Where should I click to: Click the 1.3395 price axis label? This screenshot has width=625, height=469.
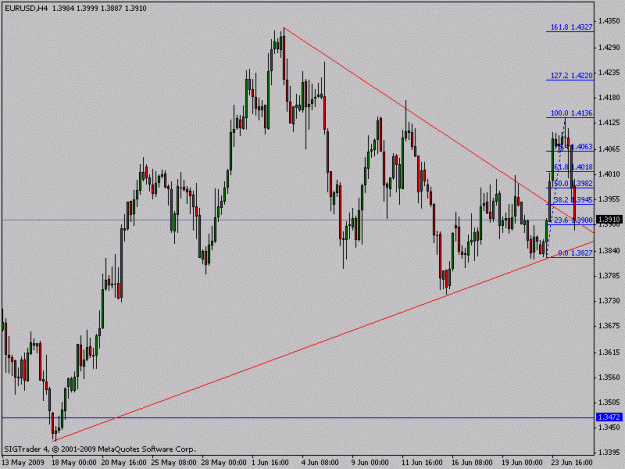pos(609,453)
